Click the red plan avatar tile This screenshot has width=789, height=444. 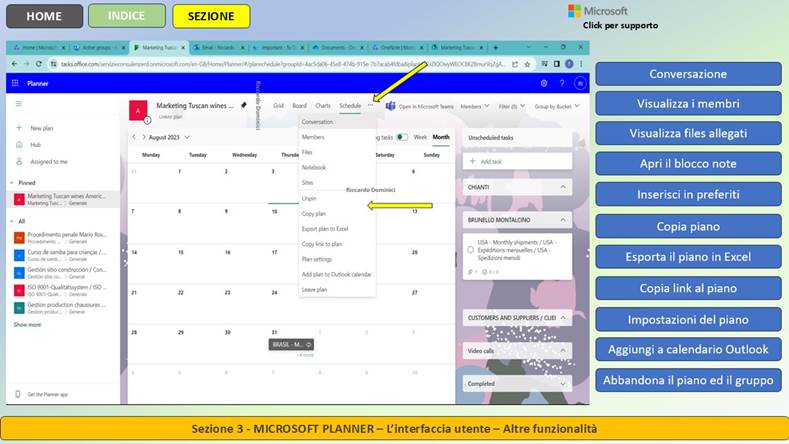coord(138,111)
